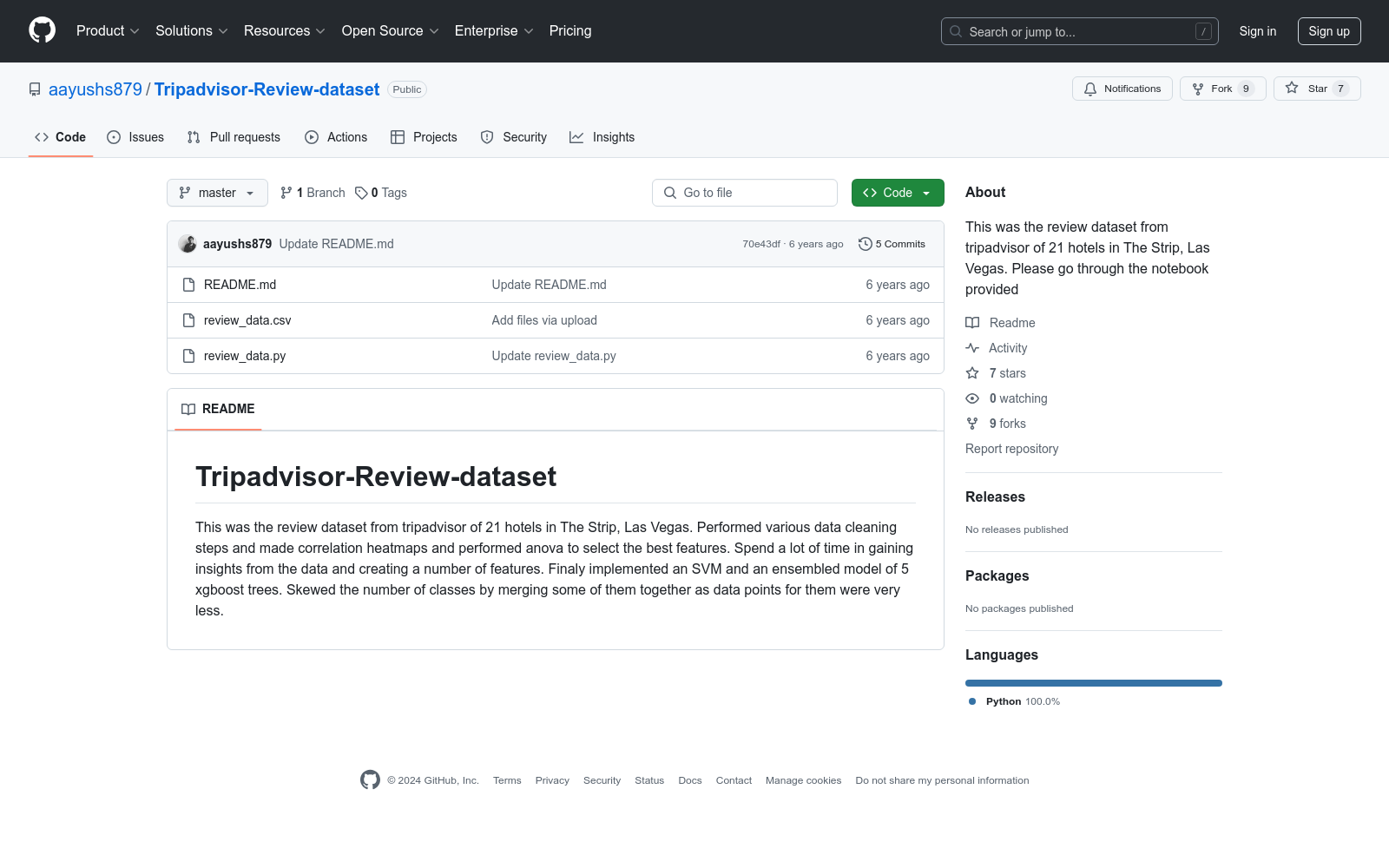Click the GitHub logo in the footer
Viewport: 1389px width, 868px height.
[370, 780]
